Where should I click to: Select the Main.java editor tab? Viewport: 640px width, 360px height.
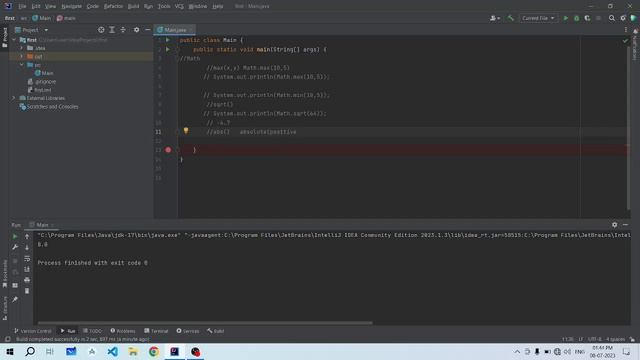(175, 30)
